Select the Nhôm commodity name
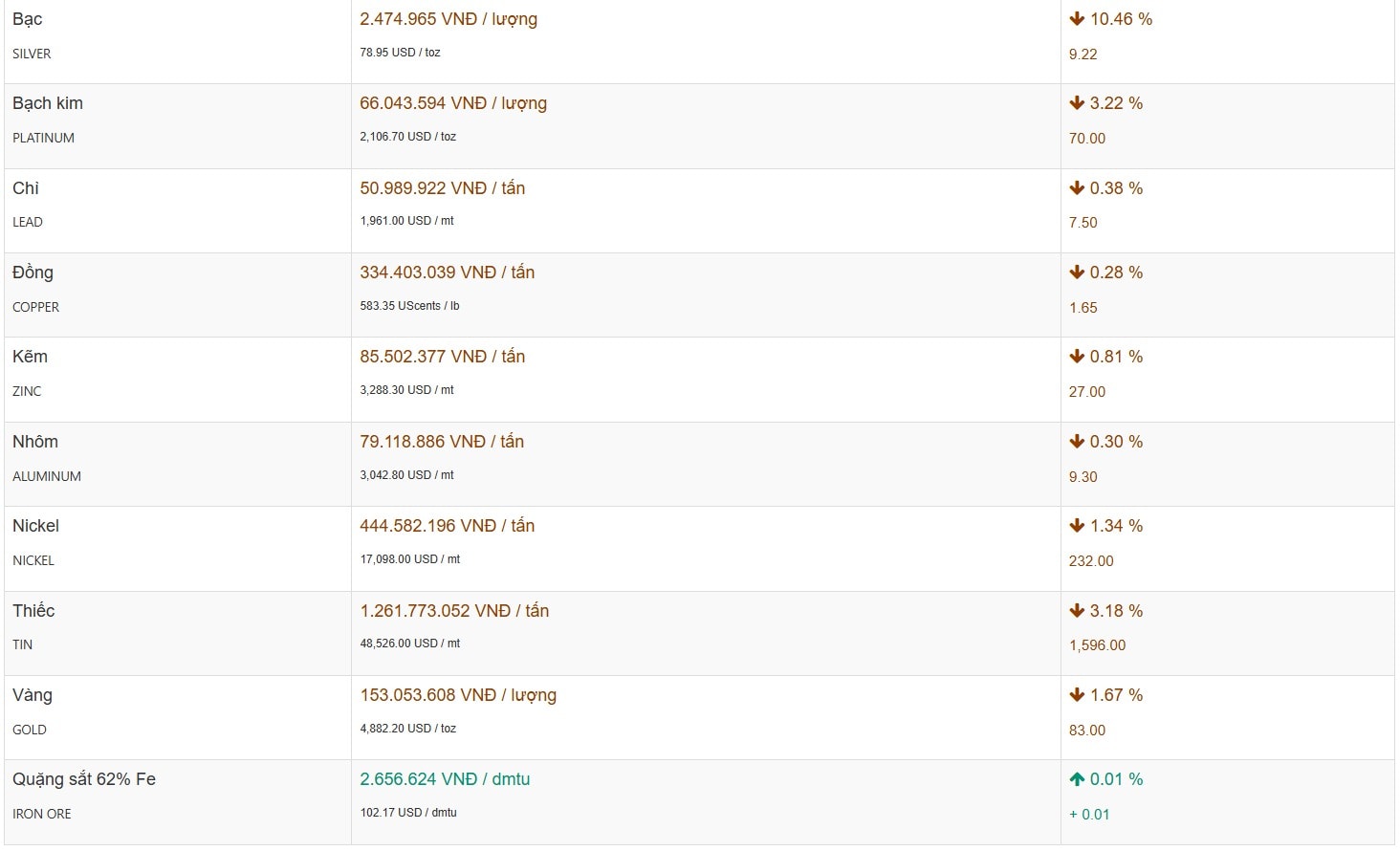1400x851 pixels. point(35,442)
